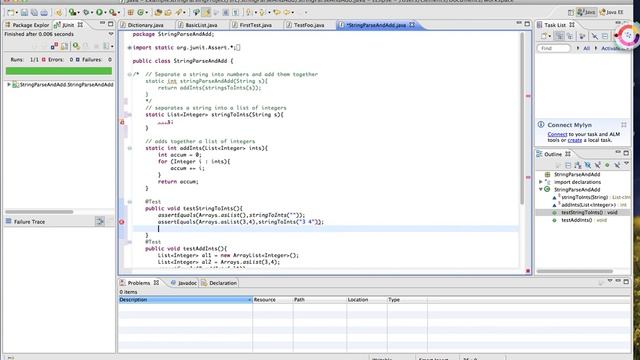640x360 pixels.
Task: Collapse the addInts method fold marker
Action: [x=129, y=148]
